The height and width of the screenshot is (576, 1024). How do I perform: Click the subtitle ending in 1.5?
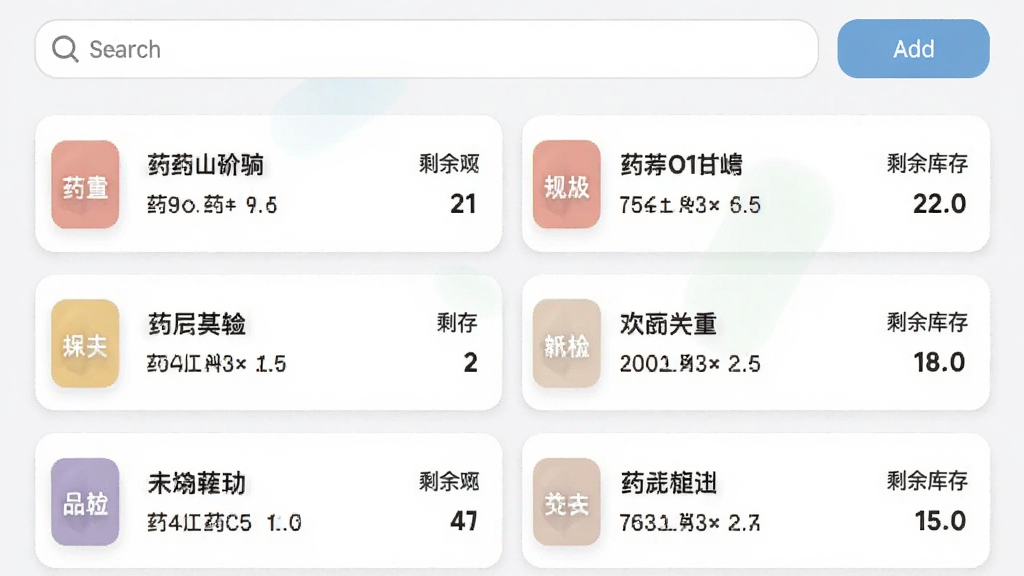tap(217, 364)
